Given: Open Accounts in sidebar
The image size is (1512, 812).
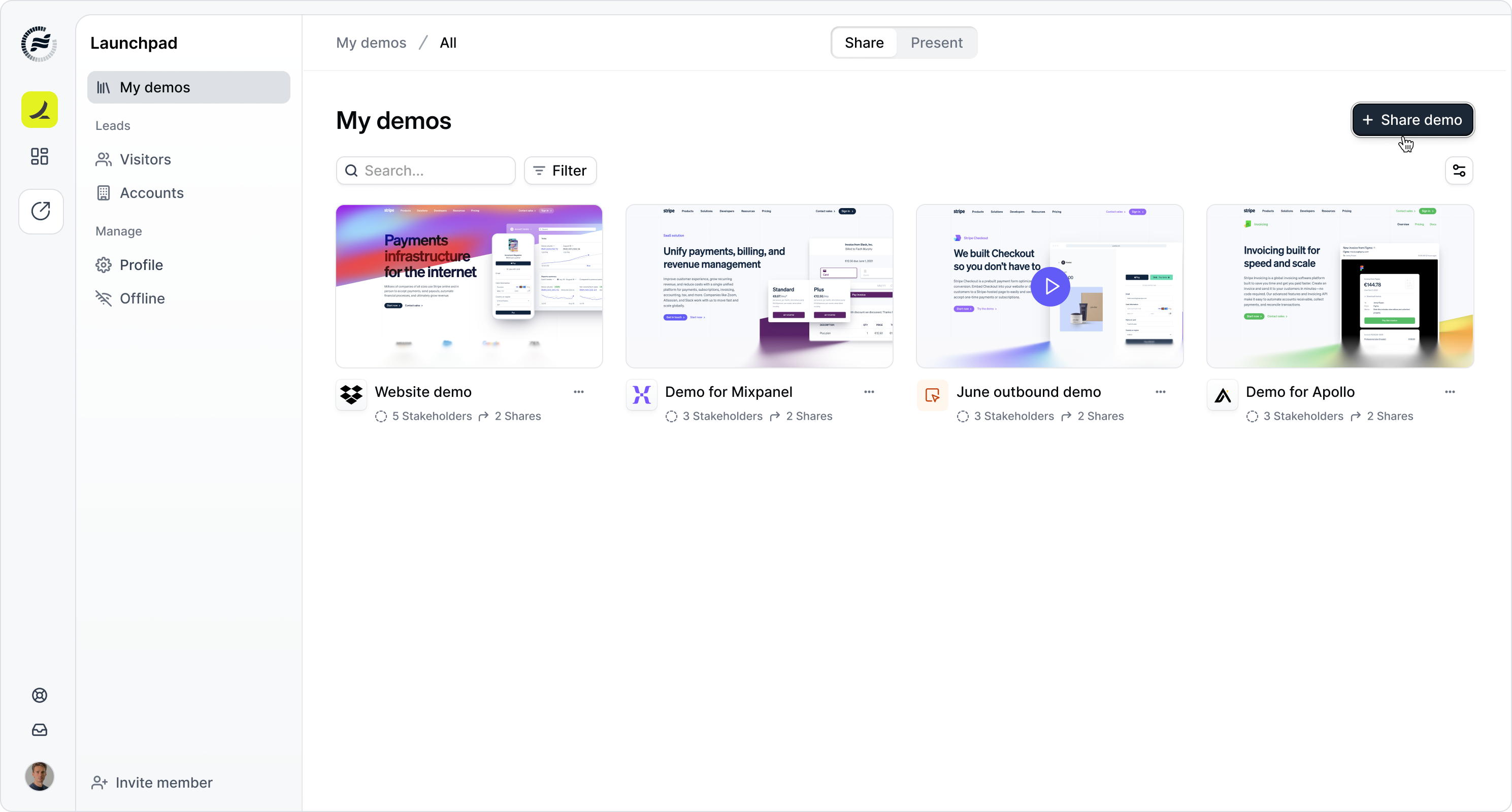Looking at the screenshot, I should 151,193.
